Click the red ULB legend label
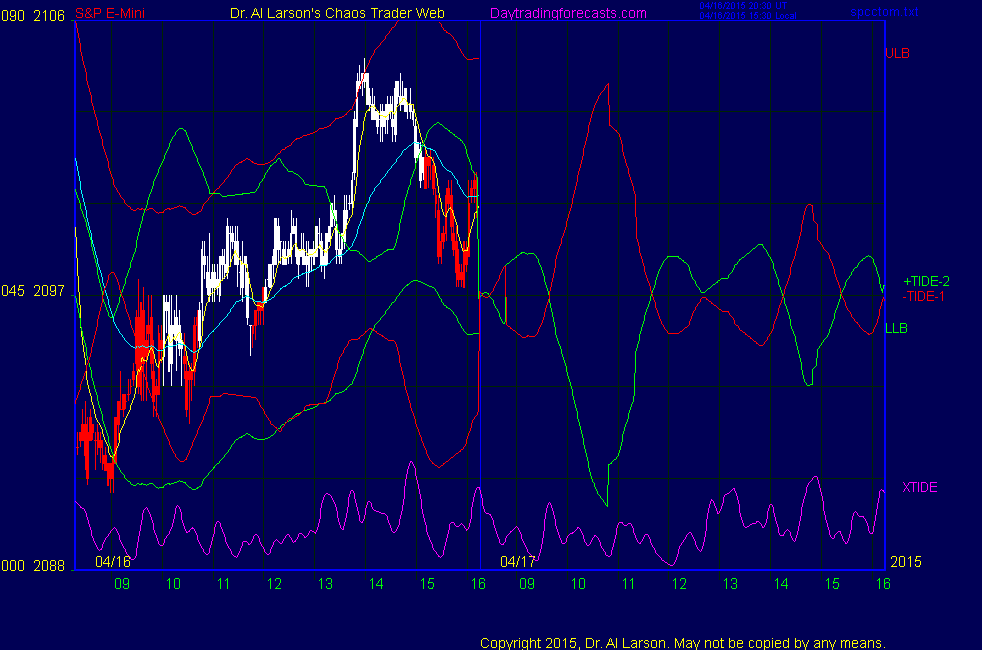982x650 pixels. (897, 53)
